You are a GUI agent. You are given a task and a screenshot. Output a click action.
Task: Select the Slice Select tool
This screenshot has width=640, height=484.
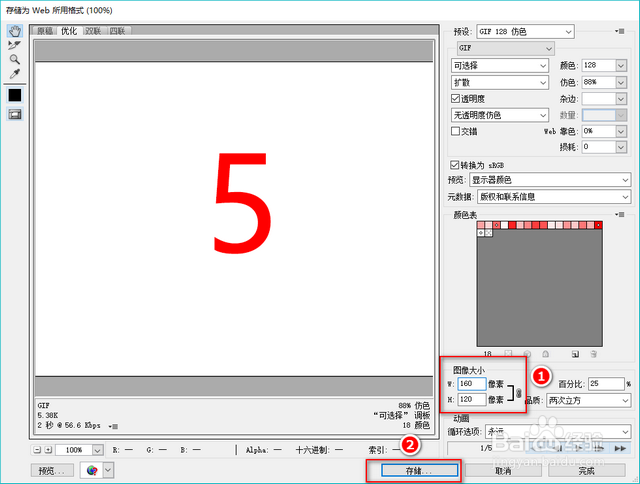(x=15, y=45)
